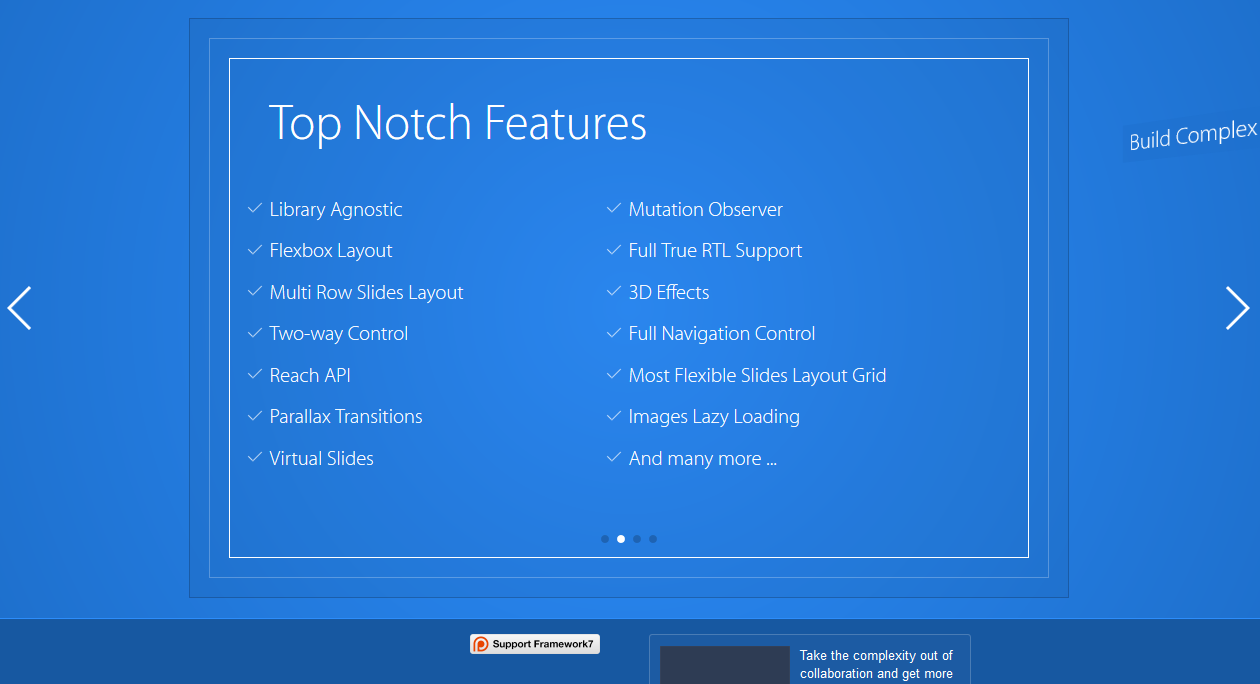Click the 'And many more ...' text
This screenshot has width=1260, height=684.
click(703, 459)
